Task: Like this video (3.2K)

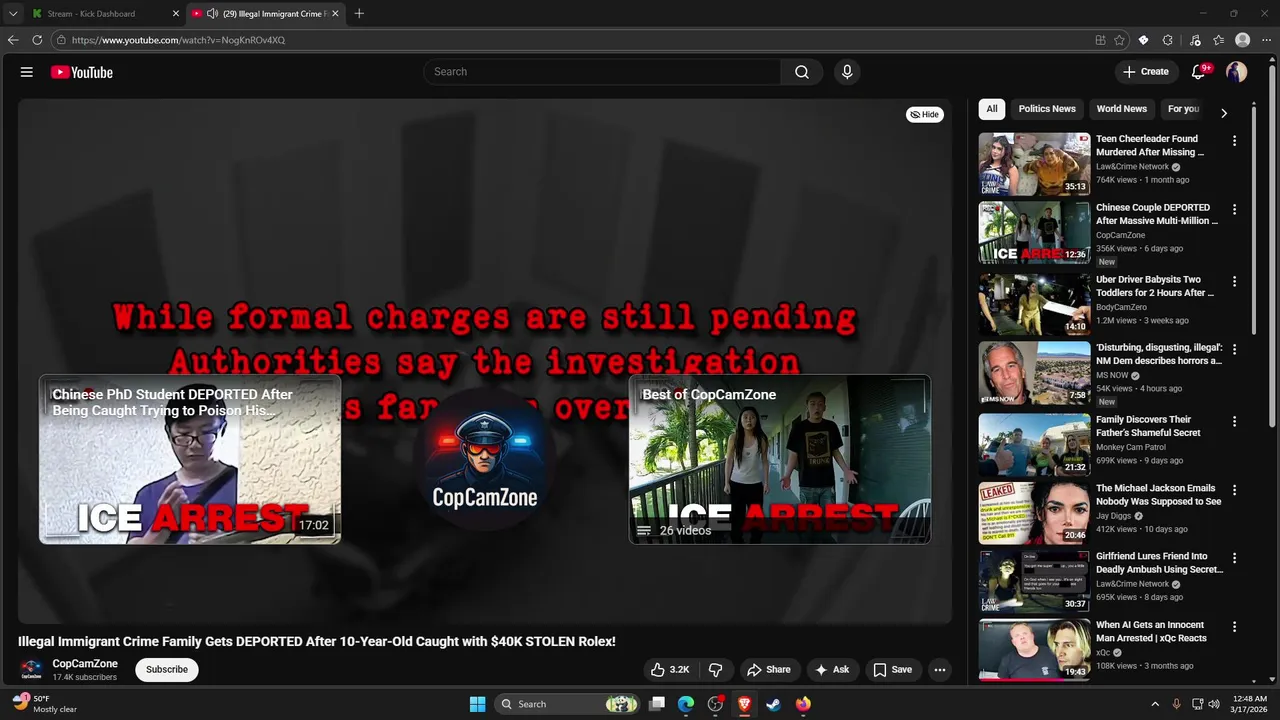Action: [x=670, y=670]
